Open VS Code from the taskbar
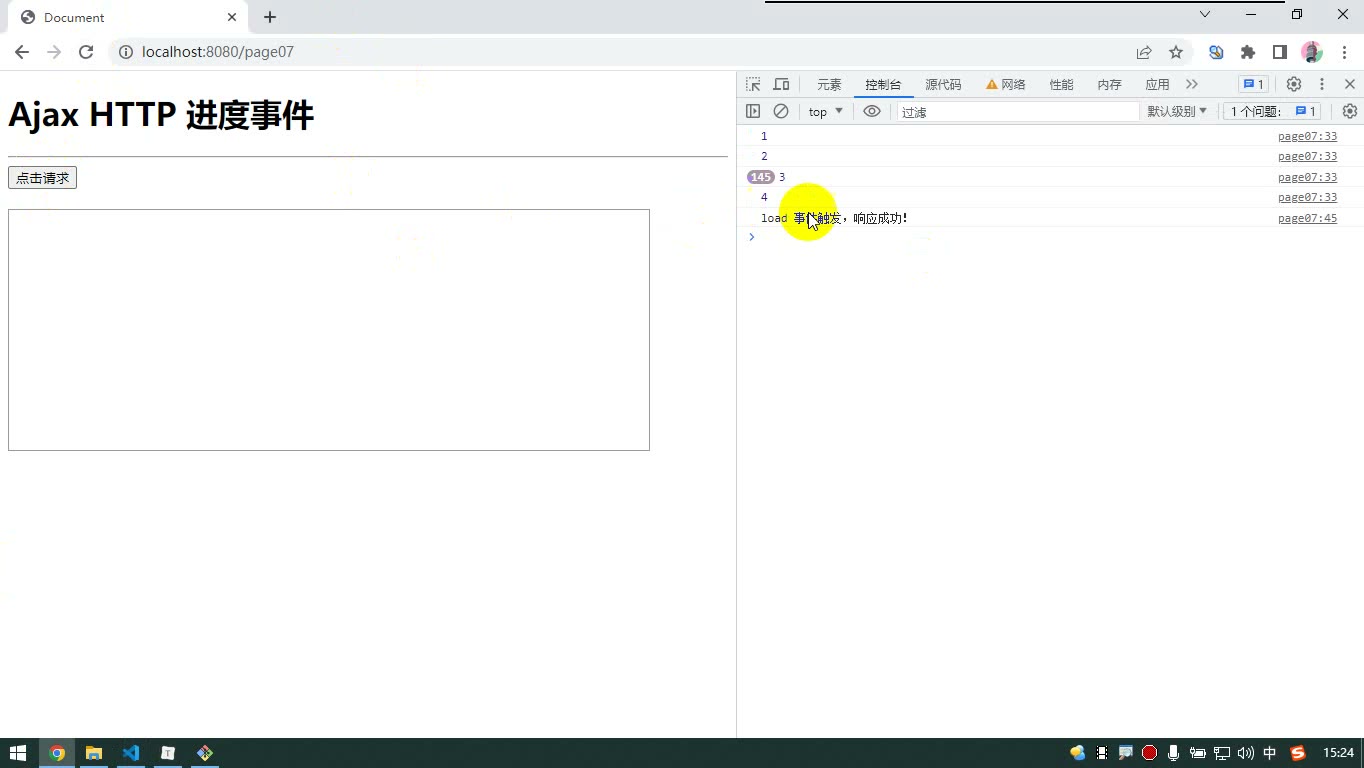 coord(130,753)
